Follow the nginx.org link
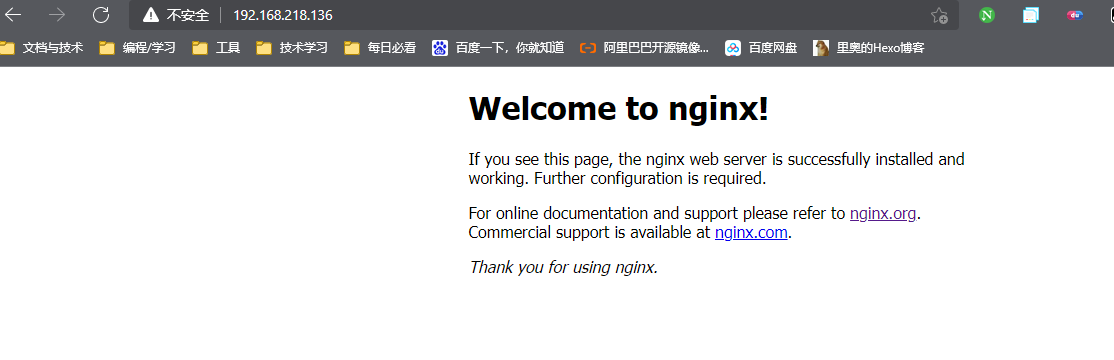Screen dimensions: 1114x360 (882, 213)
